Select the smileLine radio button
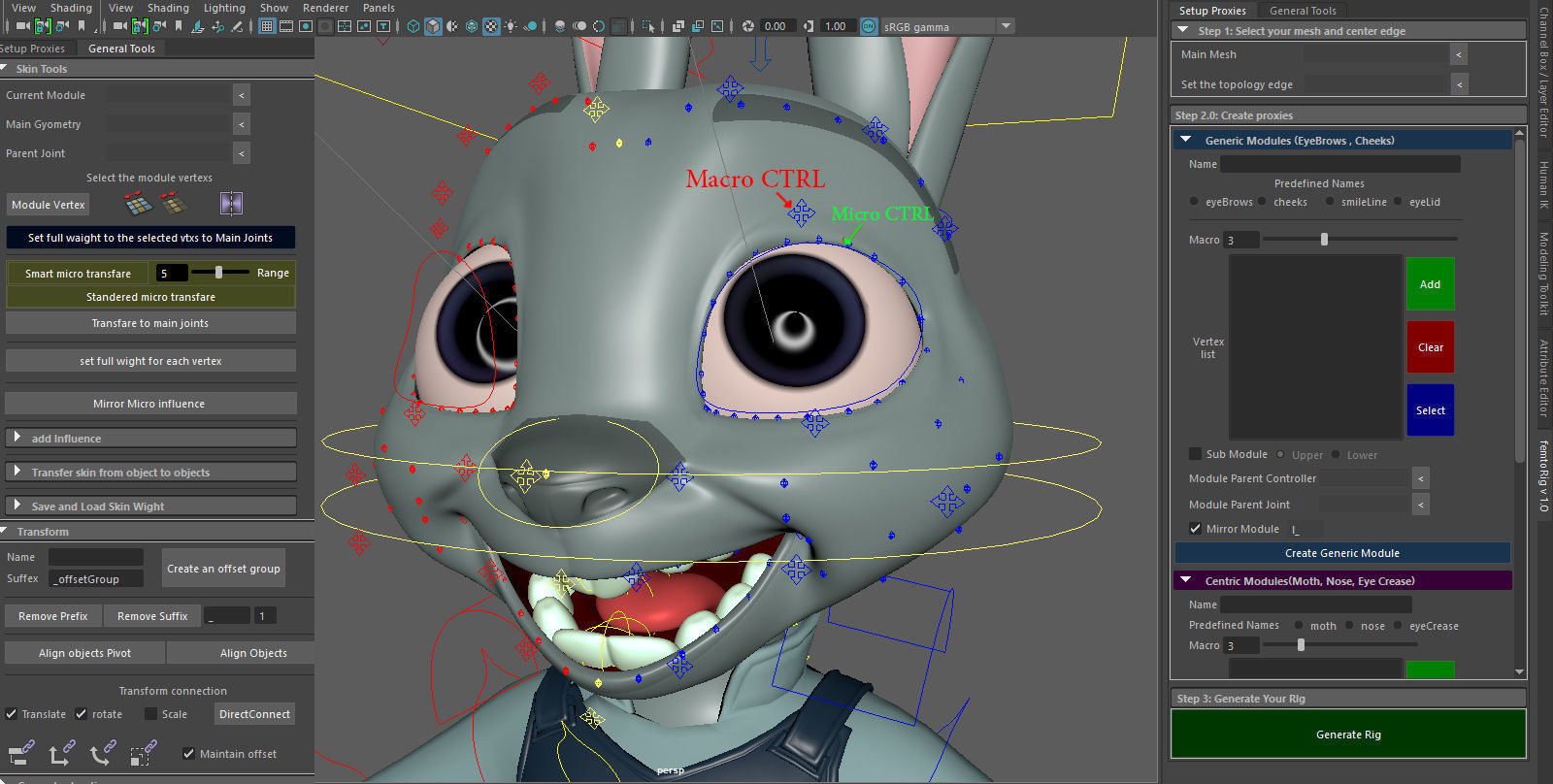 click(x=1330, y=202)
